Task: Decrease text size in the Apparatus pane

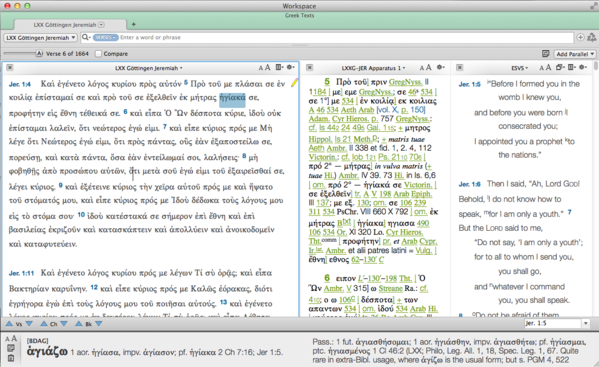Action: tap(422, 68)
